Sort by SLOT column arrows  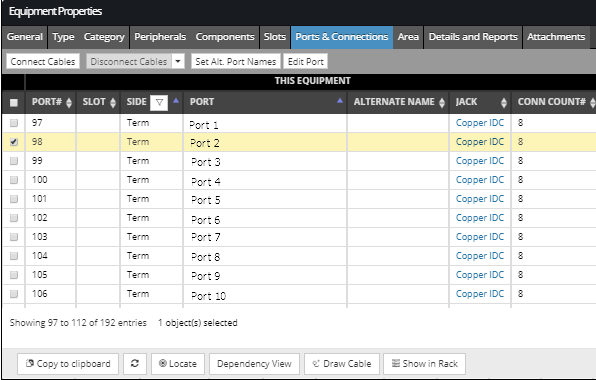(113, 103)
